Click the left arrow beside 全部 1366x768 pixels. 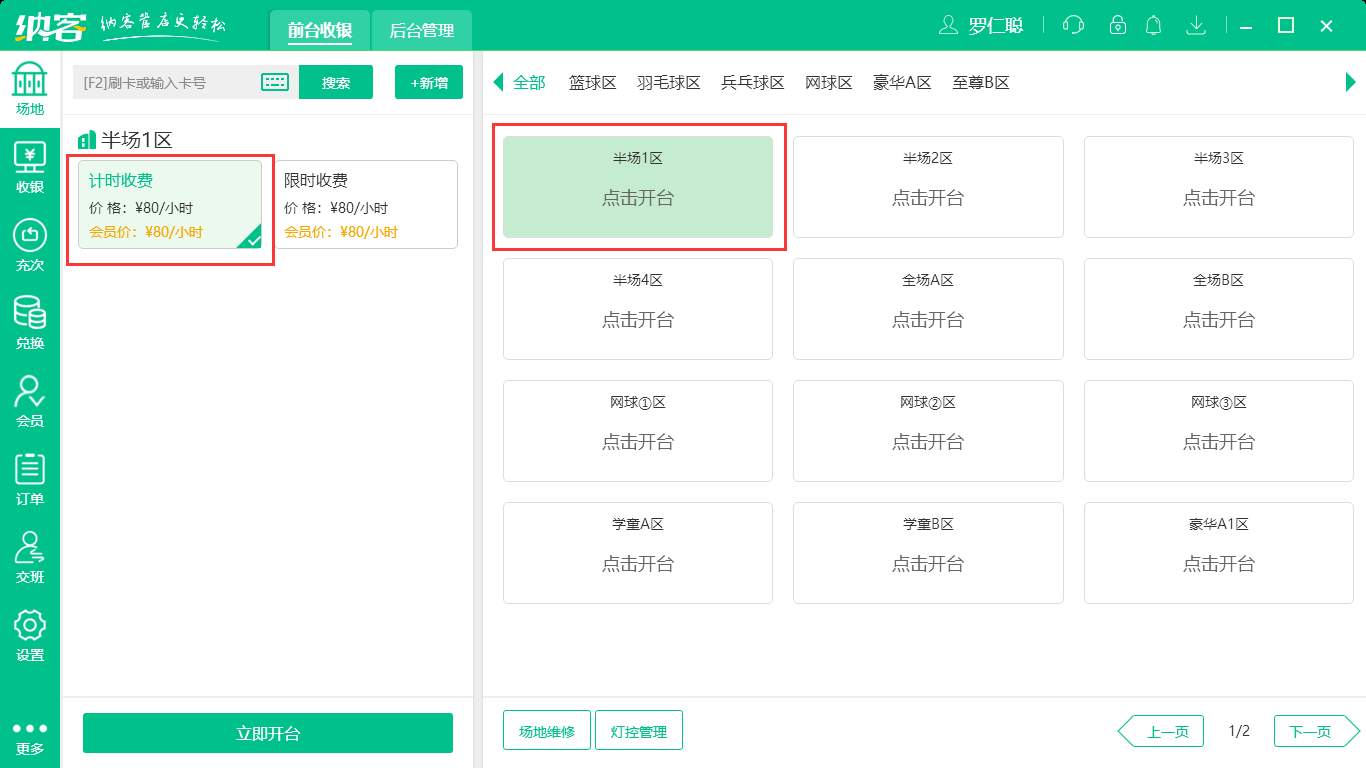coord(497,83)
